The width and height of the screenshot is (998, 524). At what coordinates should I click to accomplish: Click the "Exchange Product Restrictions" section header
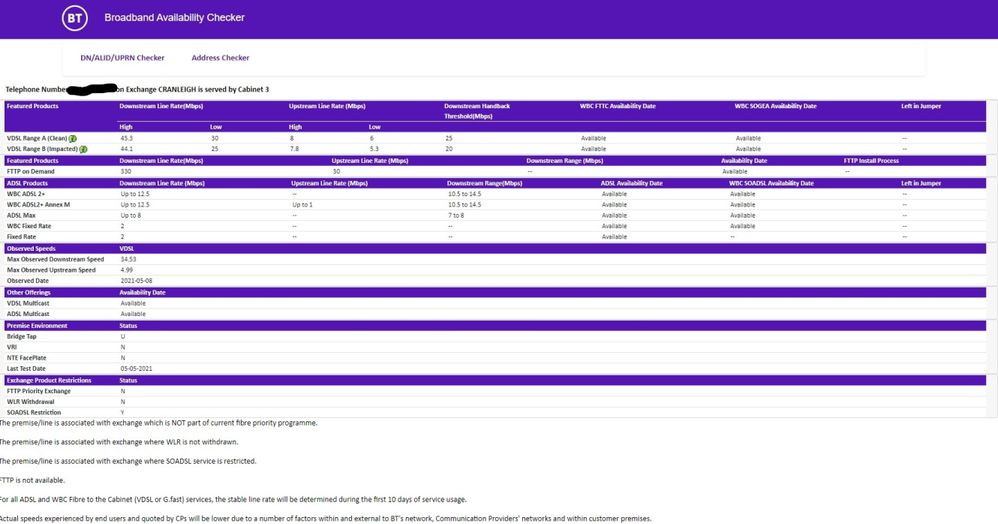pyautogui.click(x=49, y=381)
